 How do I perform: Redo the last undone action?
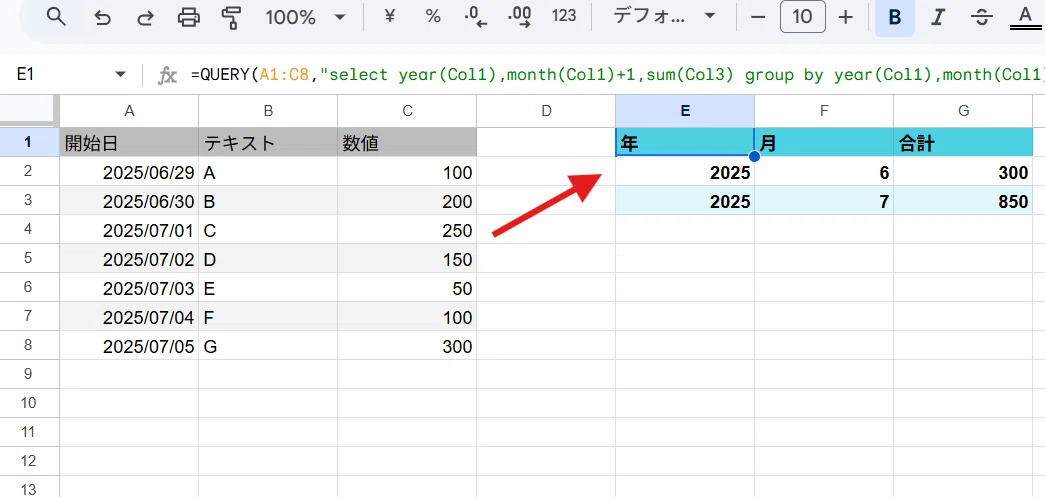pyautogui.click(x=145, y=18)
